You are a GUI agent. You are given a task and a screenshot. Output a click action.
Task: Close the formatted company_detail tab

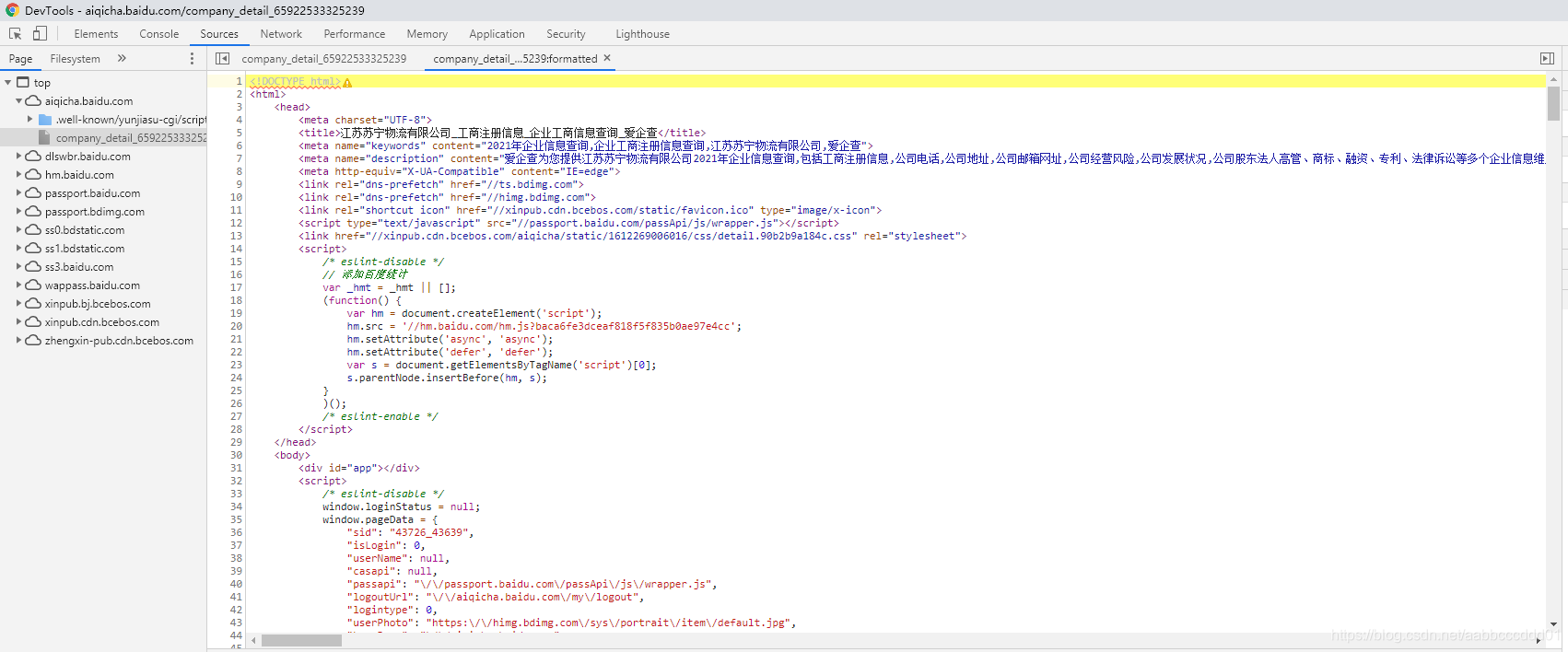[607, 58]
